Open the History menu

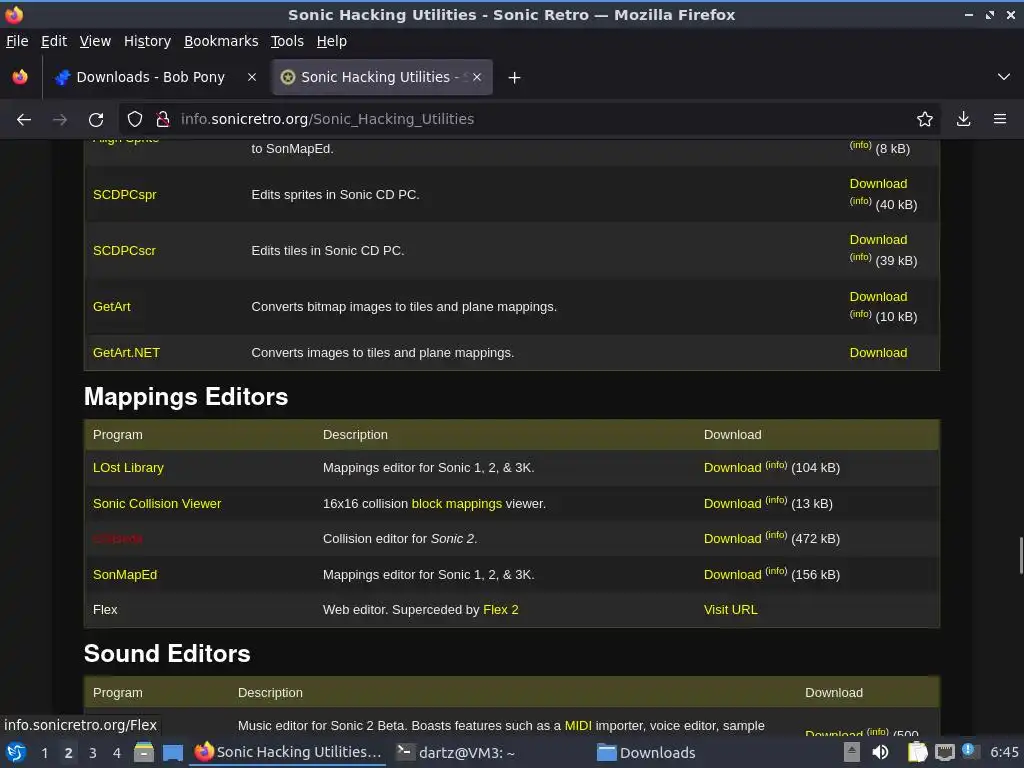148,41
